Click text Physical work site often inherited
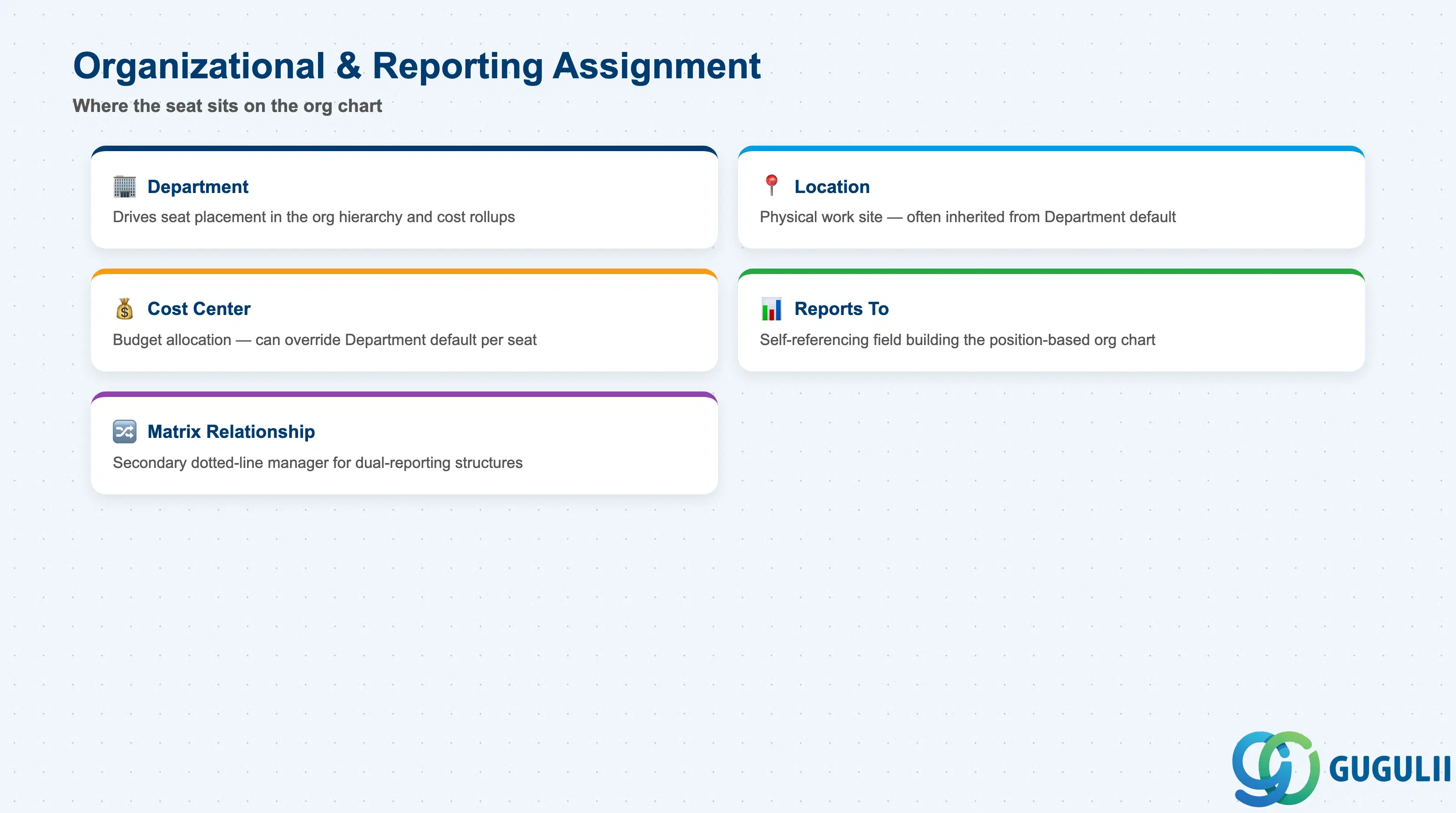The image size is (1456, 813). click(x=968, y=217)
